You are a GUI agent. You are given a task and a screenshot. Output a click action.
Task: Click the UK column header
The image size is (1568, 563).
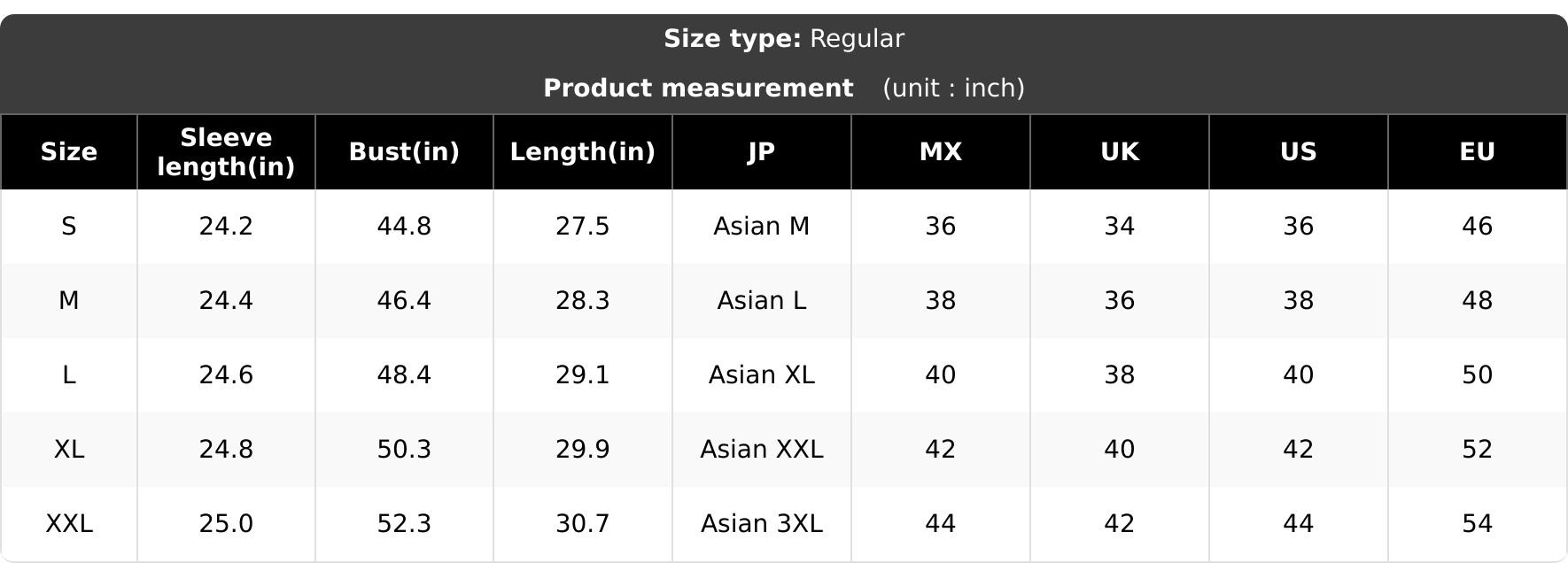(x=1120, y=152)
